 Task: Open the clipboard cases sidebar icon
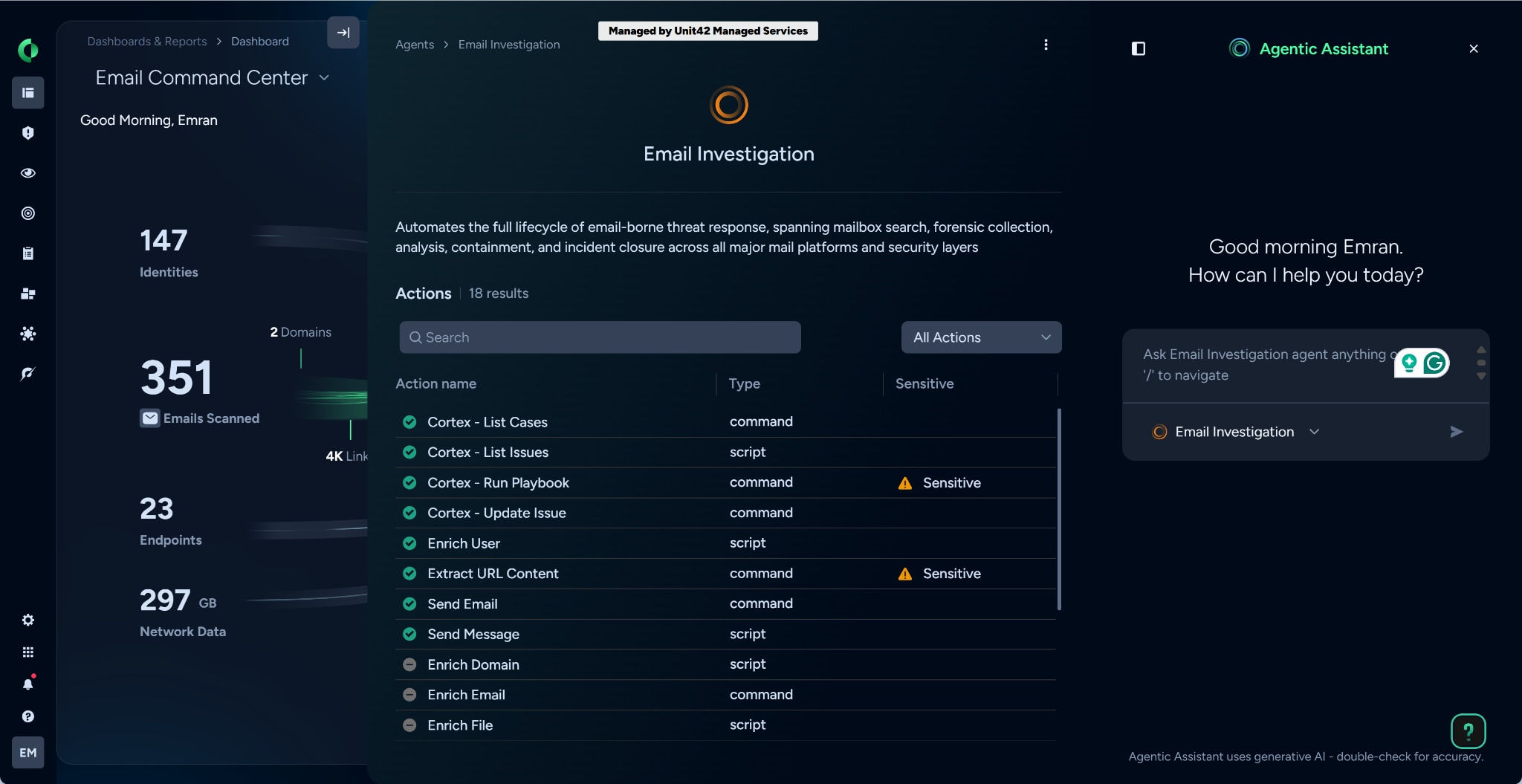click(27, 253)
